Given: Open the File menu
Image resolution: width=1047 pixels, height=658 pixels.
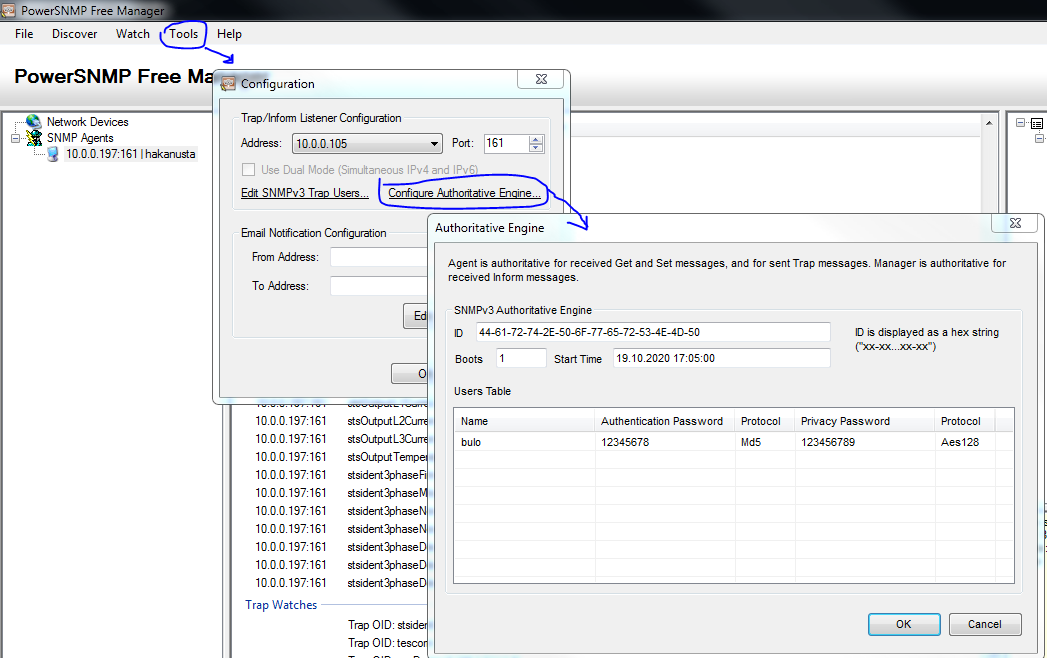Looking at the screenshot, I should click(x=24, y=34).
